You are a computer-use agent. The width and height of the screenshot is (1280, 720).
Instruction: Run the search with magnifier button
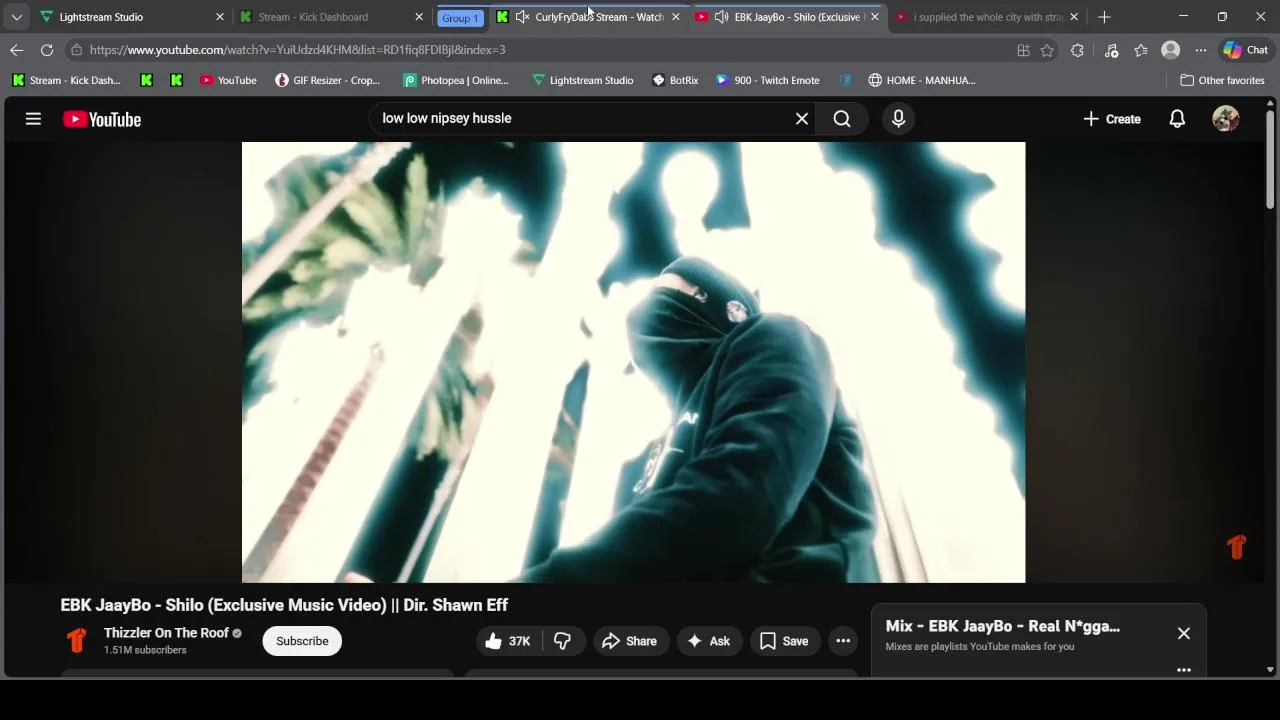pyautogui.click(x=842, y=119)
